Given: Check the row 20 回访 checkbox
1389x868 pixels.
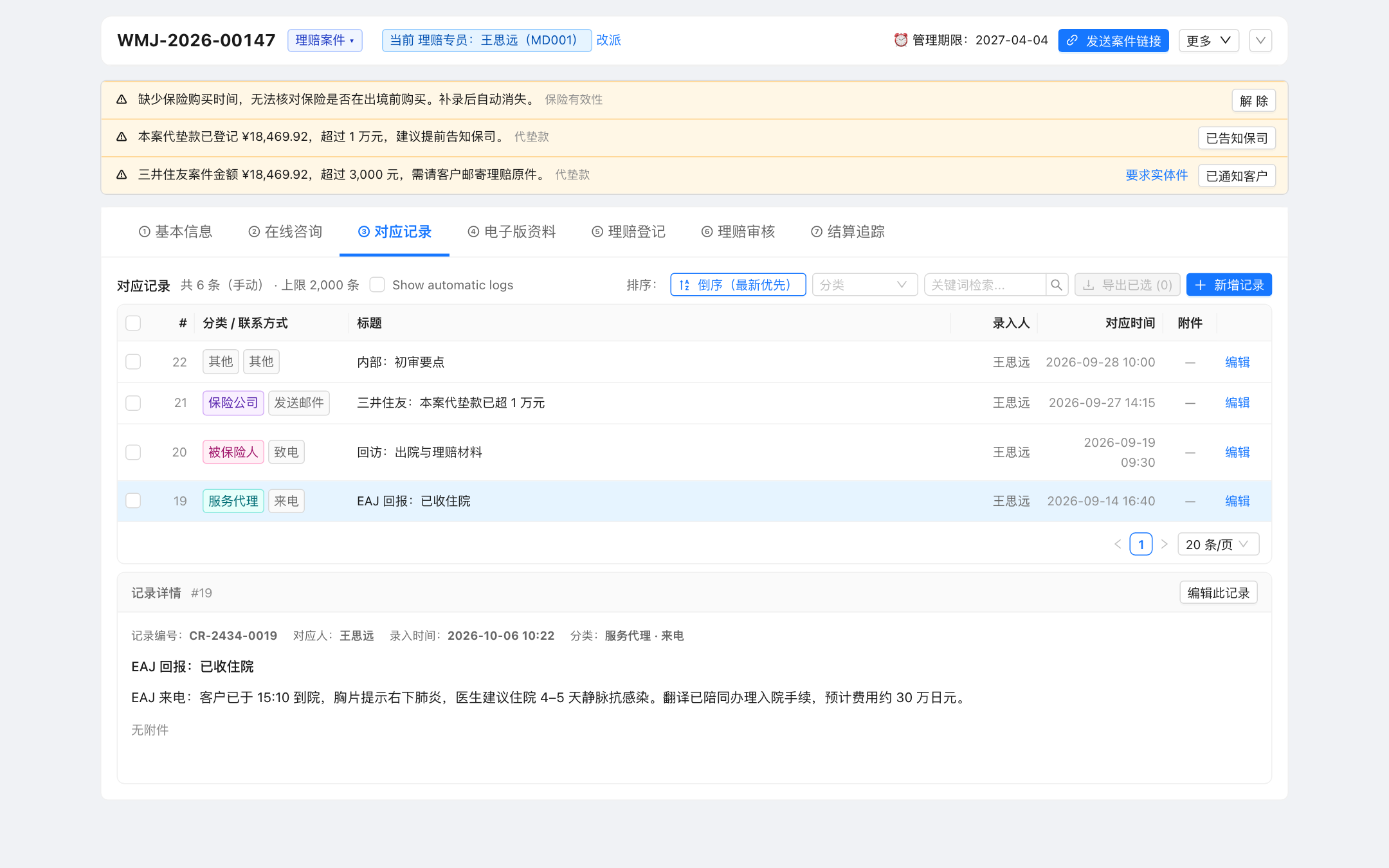Looking at the screenshot, I should point(133,453).
